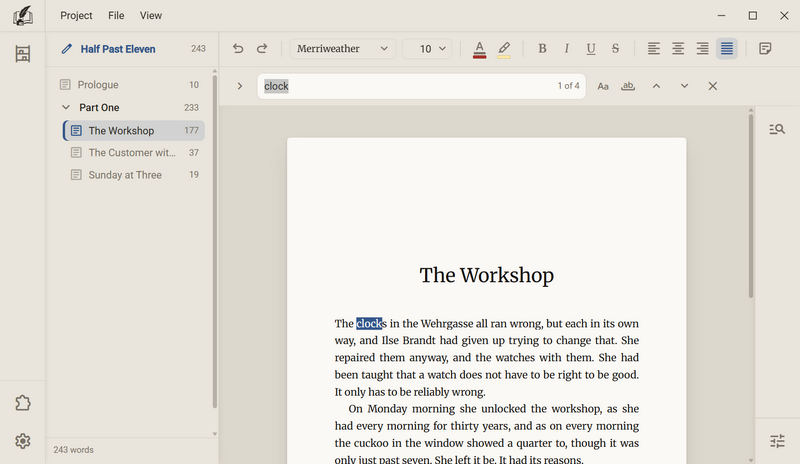Click the 243 words status text

[x=73, y=450]
